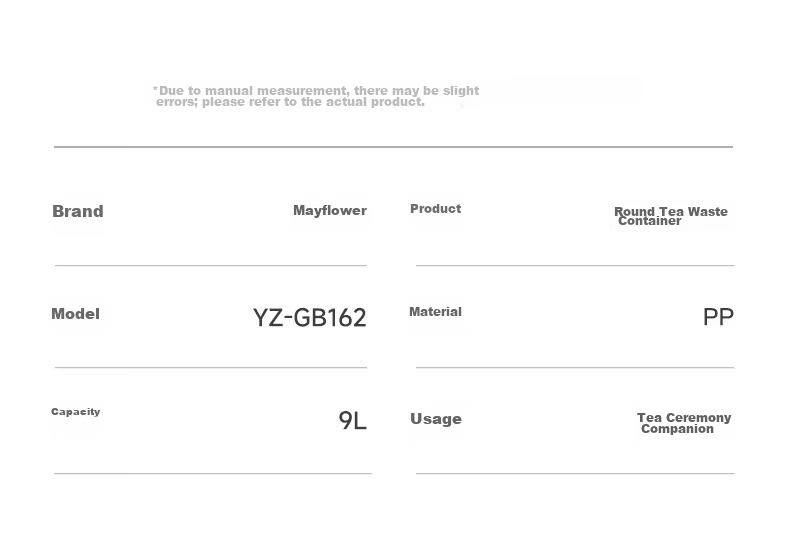Screen dimensions: 790x546
Task: Click the Brand label
Action: [x=78, y=211]
